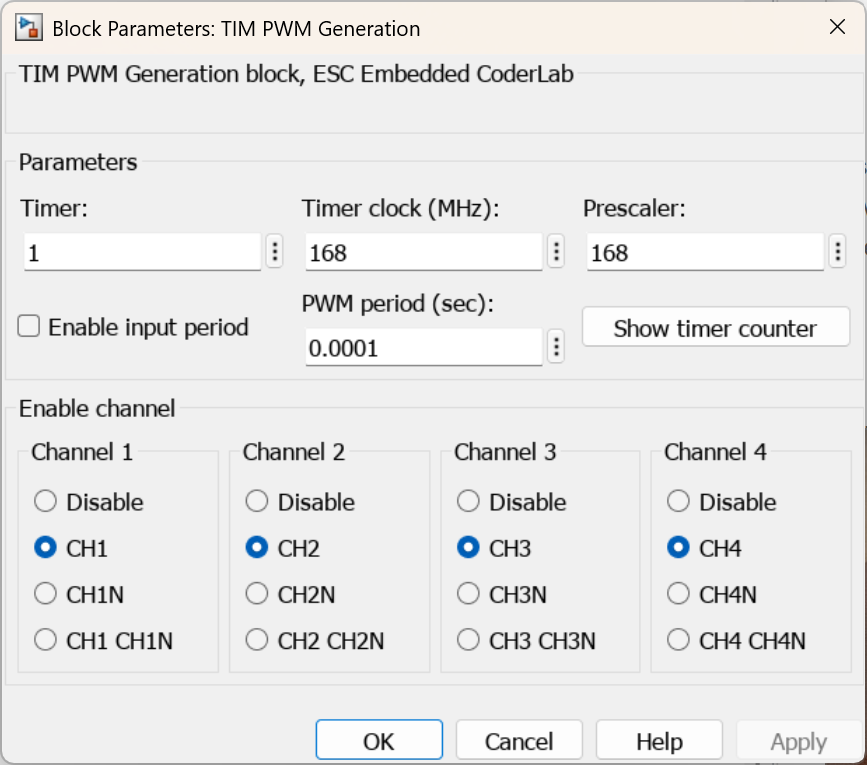This screenshot has width=867, height=765.
Task: Open the Prescaler field options menu
Action: coord(838,252)
